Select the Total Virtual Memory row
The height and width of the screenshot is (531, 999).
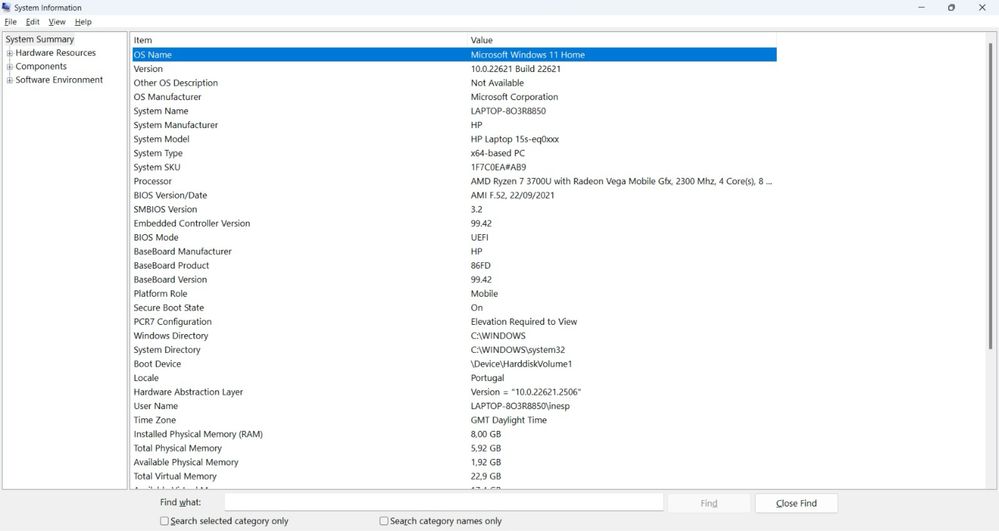pyautogui.click(x=454, y=476)
